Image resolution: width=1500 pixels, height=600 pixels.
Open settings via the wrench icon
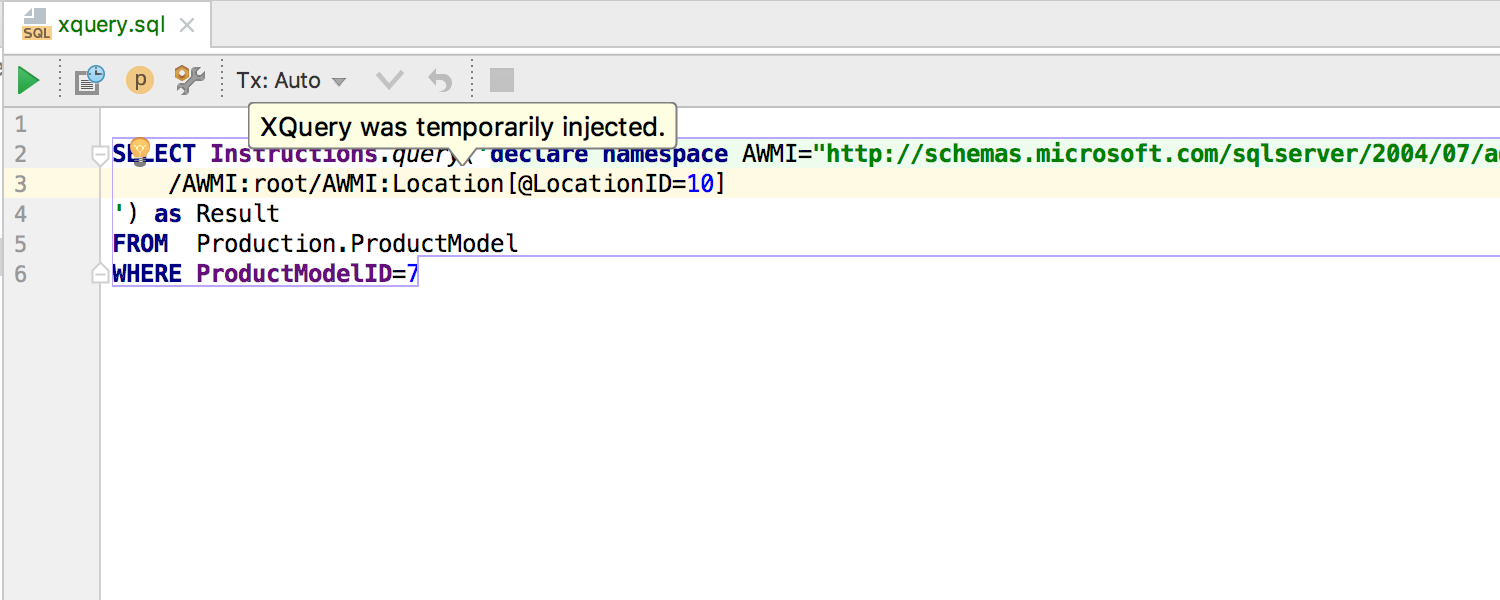189,80
